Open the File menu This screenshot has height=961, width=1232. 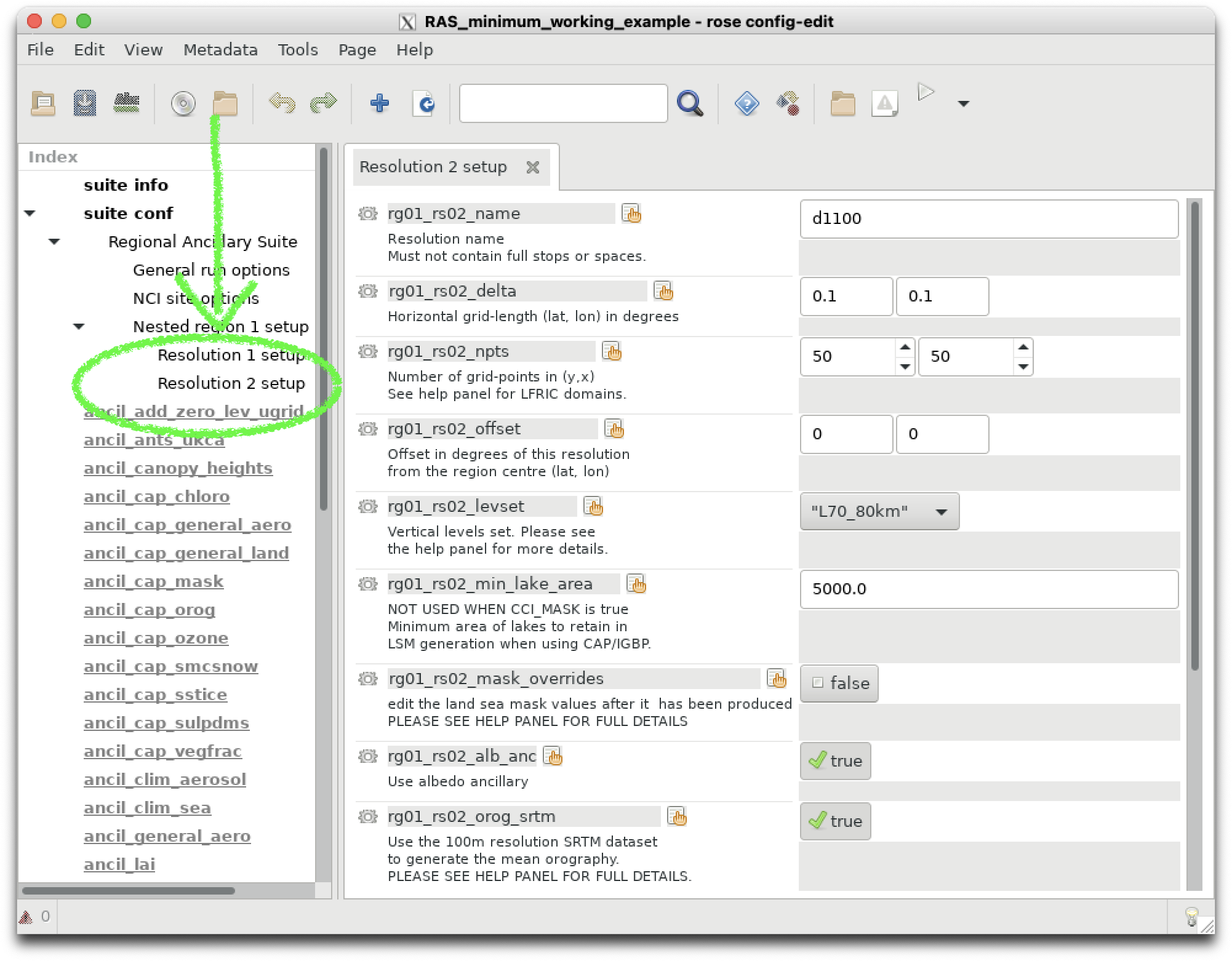41,50
